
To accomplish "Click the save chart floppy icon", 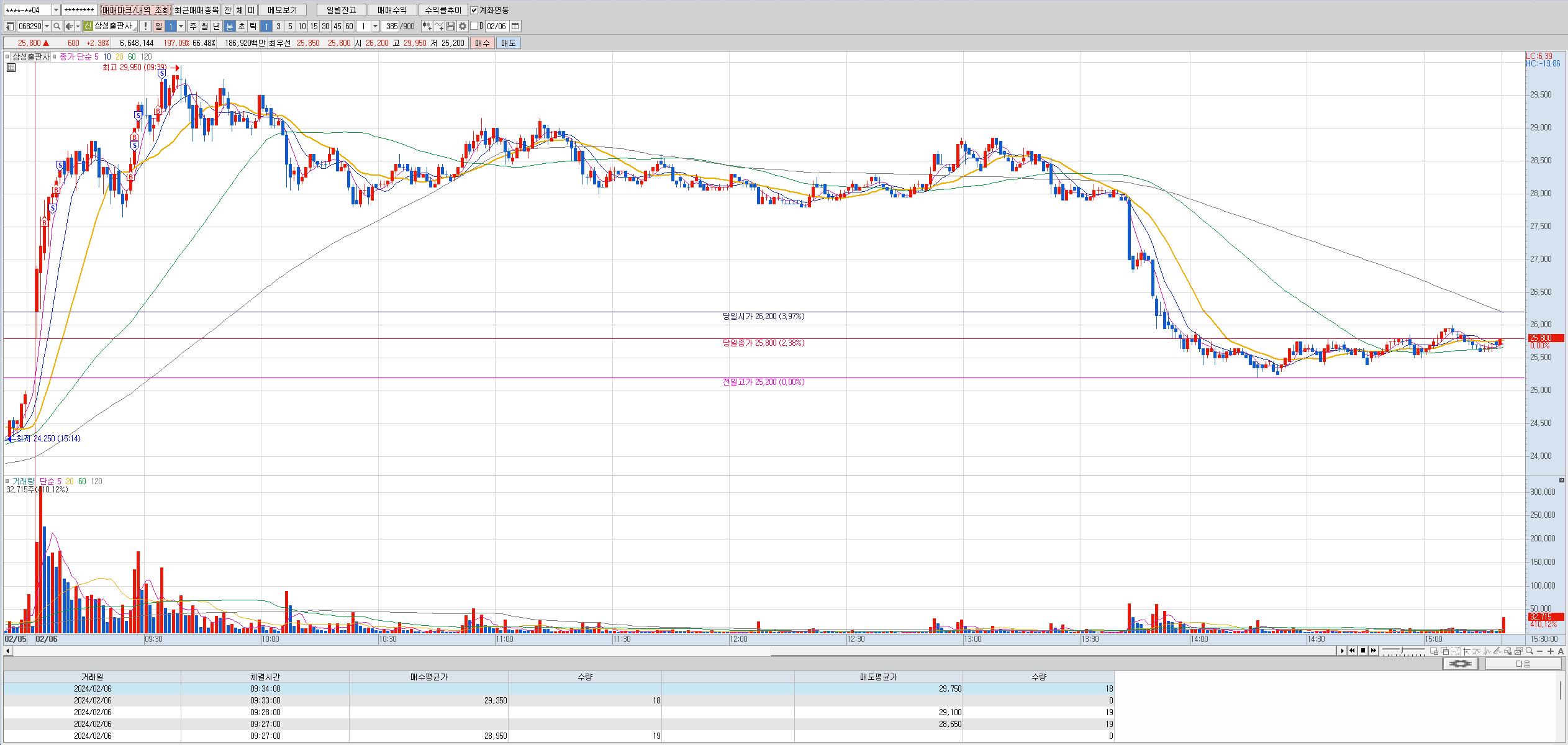I will click(x=451, y=26).
